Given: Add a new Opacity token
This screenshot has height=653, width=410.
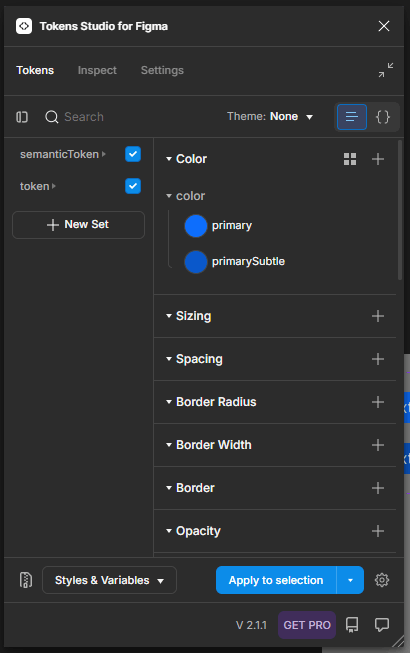Looking at the screenshot, I should pos(378,531).
